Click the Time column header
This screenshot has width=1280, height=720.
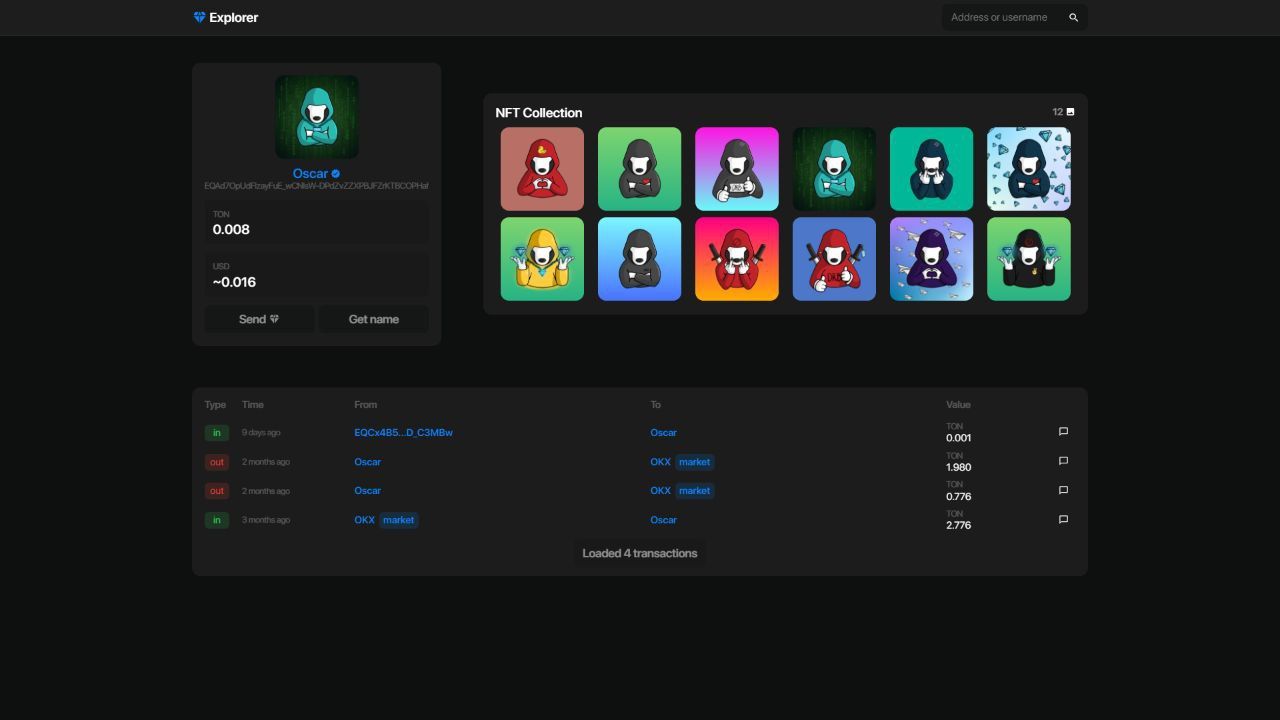coord(253,405)
